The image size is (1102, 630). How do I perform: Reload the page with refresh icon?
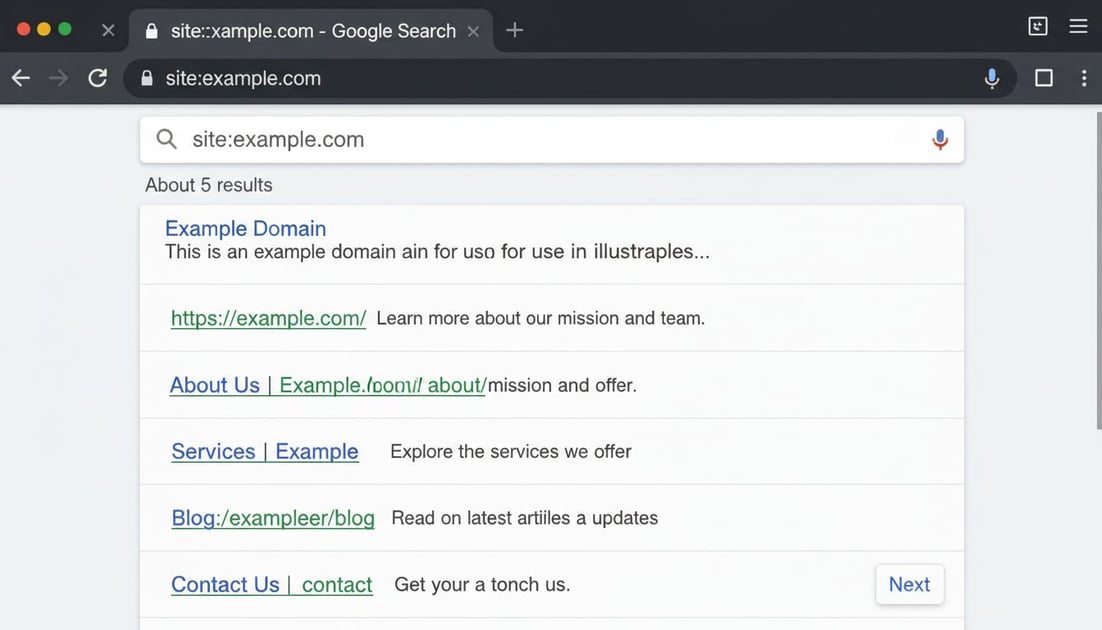click(97, 78)
